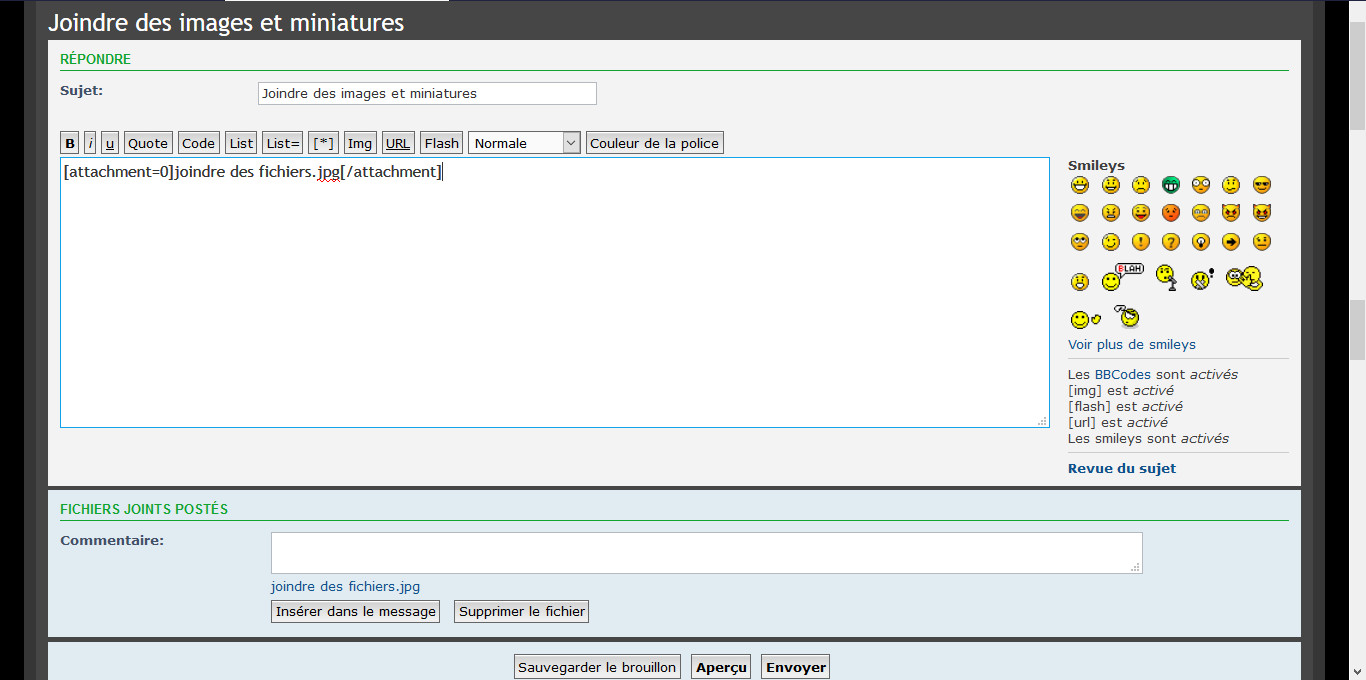Insert the wide-eyed surprised smiley
This screenshot has width=1366, height=680.
click(1201, 185)
